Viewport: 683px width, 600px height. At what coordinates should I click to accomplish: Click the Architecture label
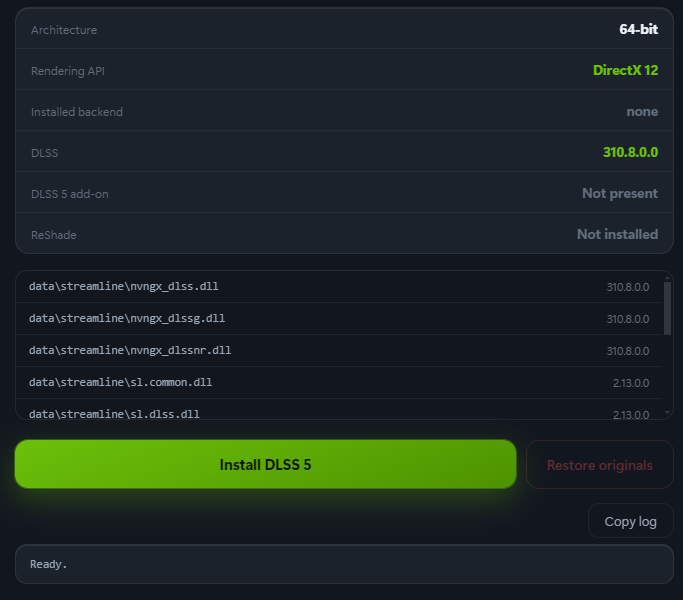pos(64,30)
